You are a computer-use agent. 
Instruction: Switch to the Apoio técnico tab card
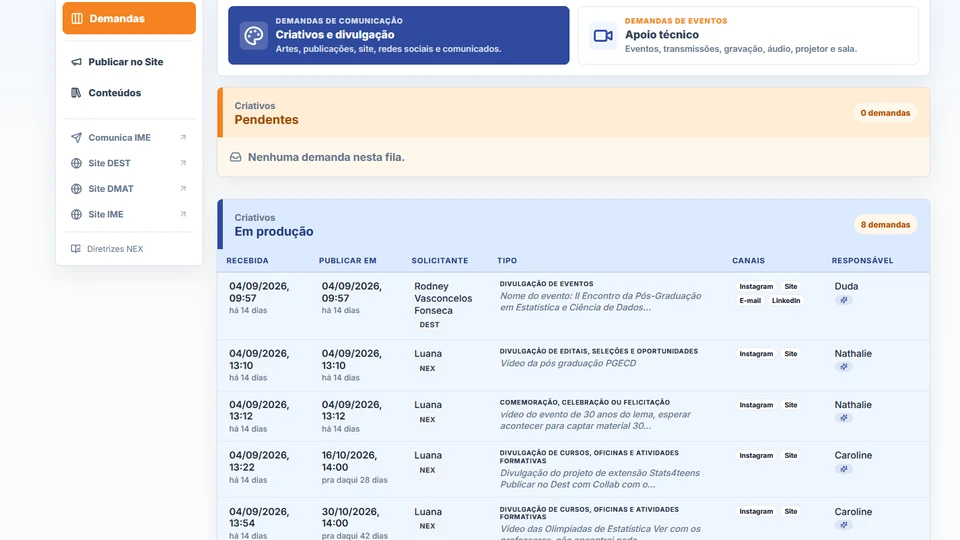[x=748, y=36]
